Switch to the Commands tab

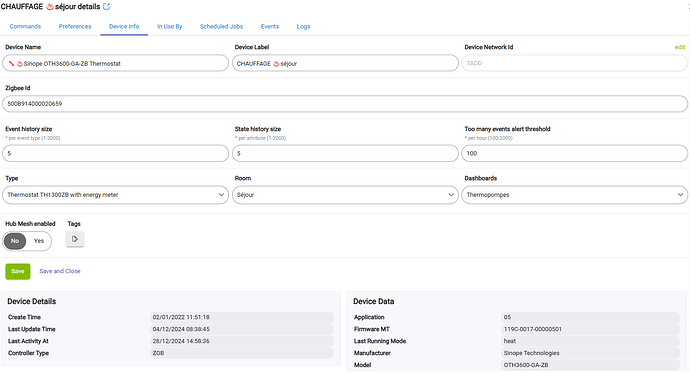[x=25, y=26]
